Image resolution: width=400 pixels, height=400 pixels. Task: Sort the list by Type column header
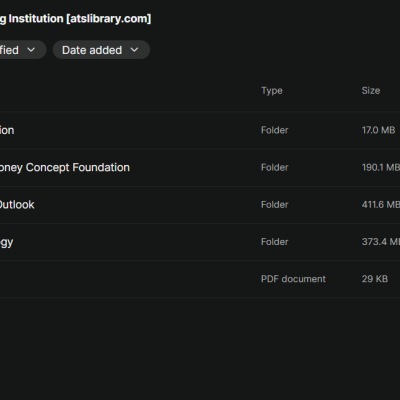click(272, 91)
